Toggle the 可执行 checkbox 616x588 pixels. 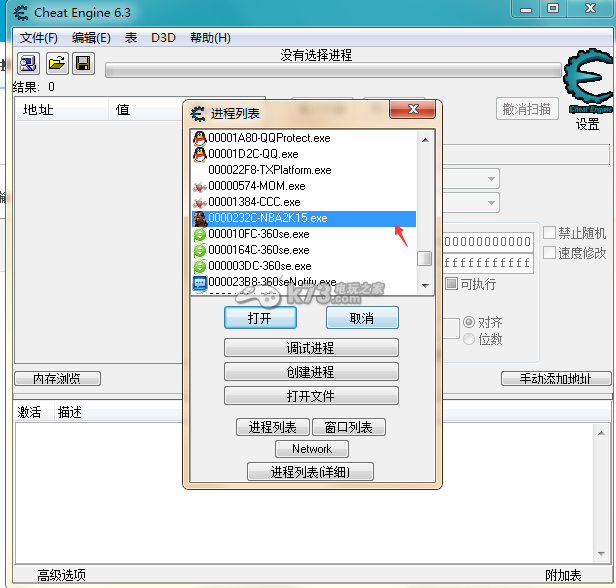click(452, 284)
